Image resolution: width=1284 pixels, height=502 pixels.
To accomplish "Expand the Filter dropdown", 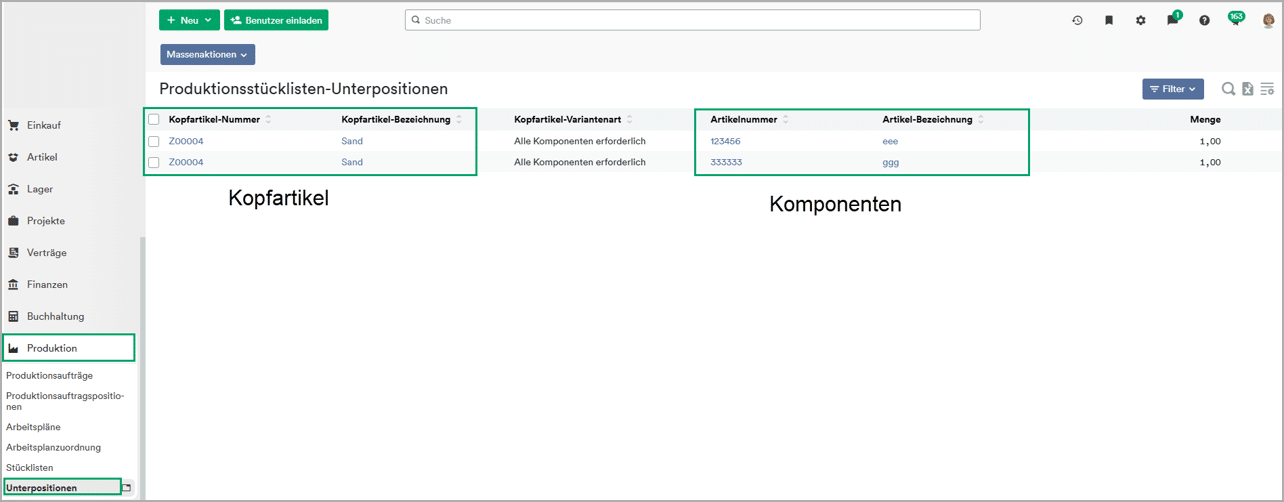I will click(x=1172, y=89).
